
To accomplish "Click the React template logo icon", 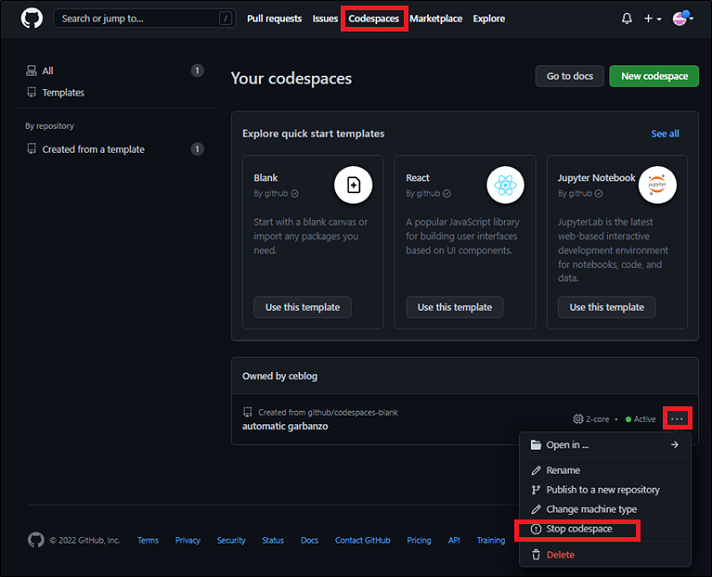I will pos(505,185).
